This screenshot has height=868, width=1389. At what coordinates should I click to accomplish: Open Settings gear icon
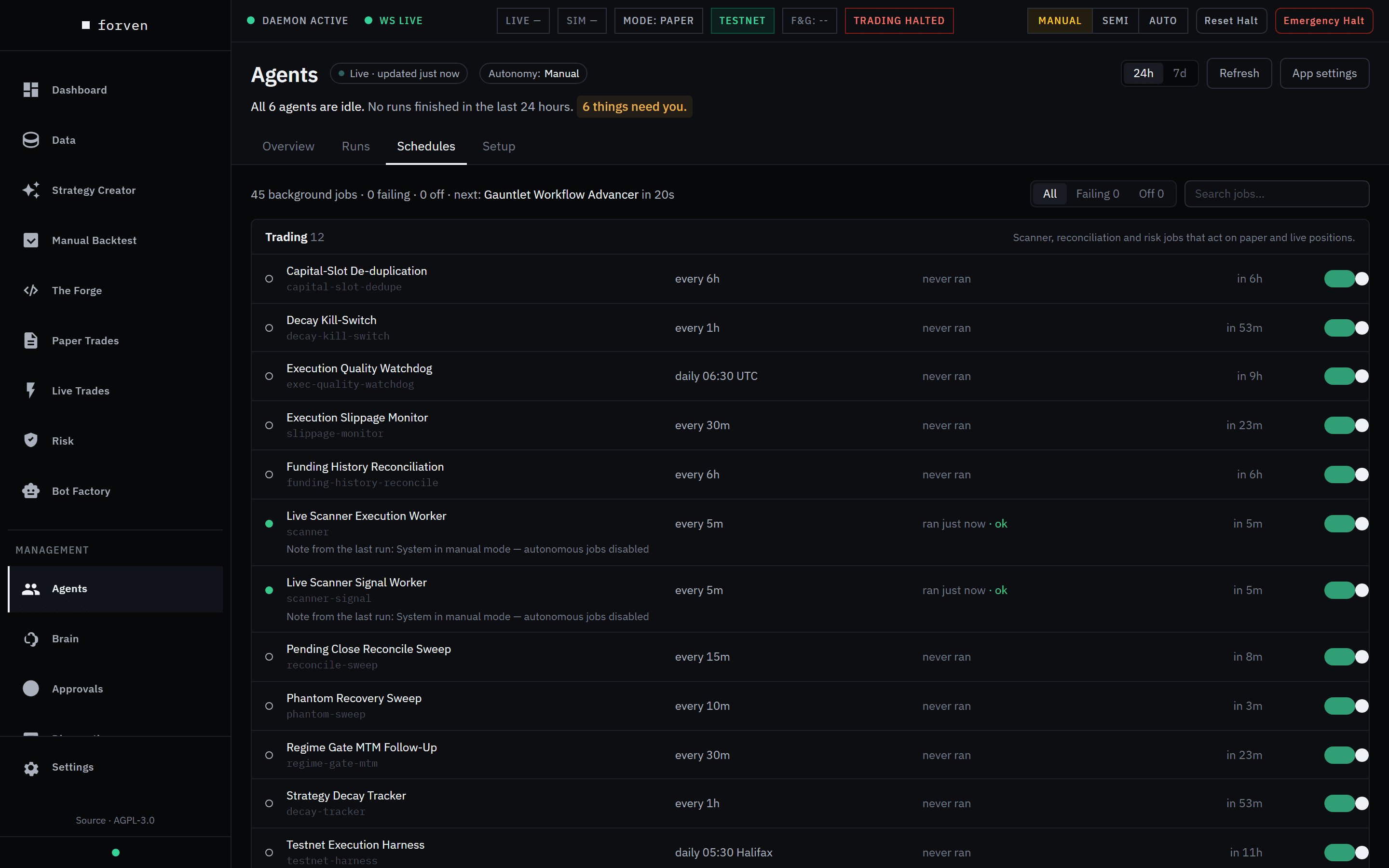[31, 768]
